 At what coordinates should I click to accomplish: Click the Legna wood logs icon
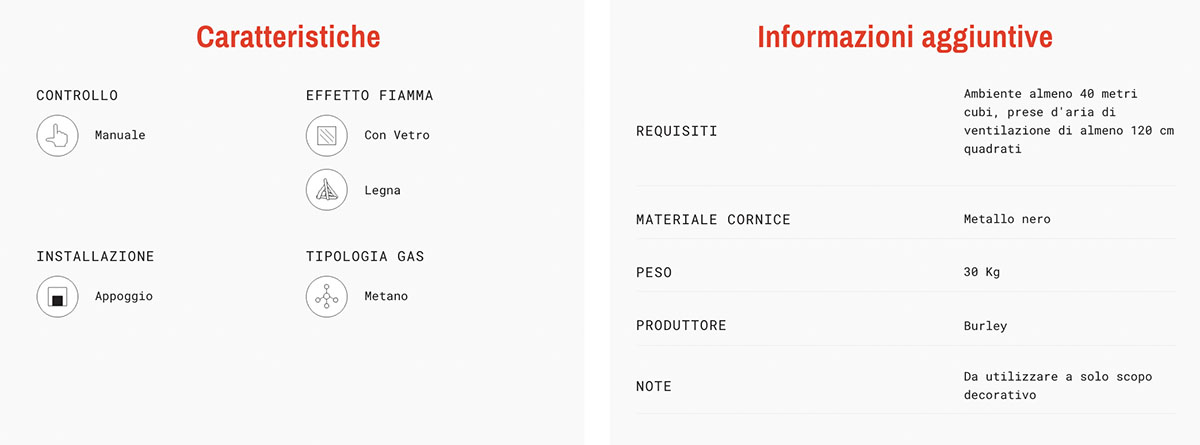(326, 190)
